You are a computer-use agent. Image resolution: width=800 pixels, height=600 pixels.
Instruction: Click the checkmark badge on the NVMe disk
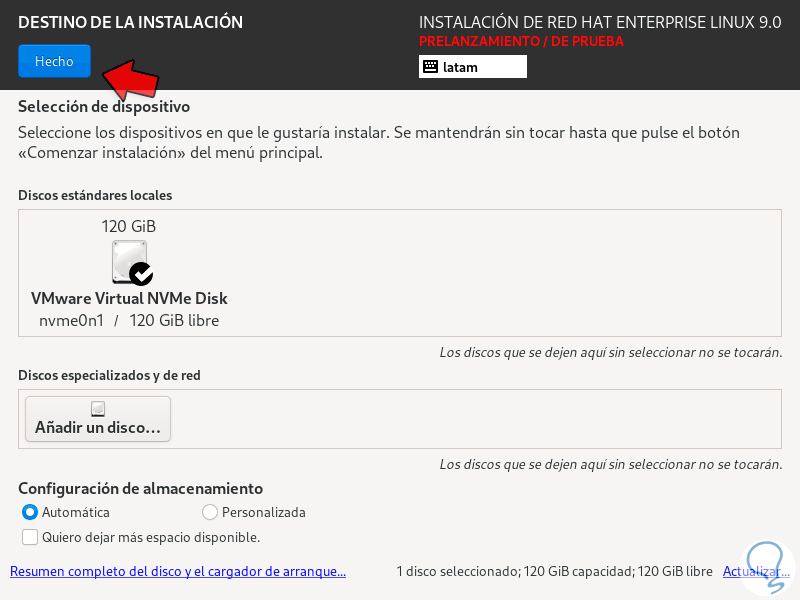(x=141, y=273)
